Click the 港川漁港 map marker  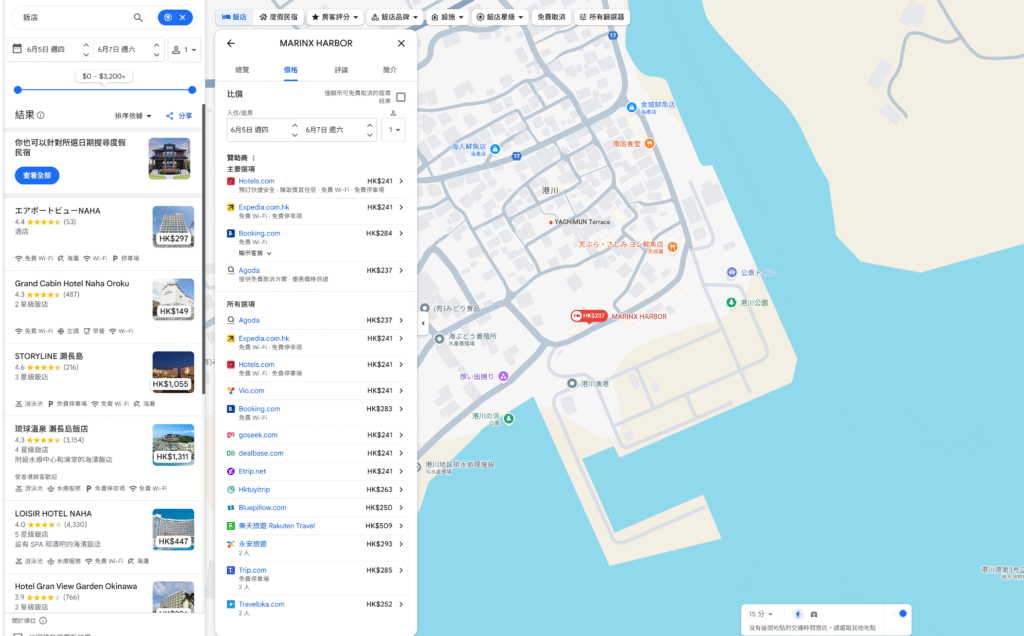pos(571,383)
